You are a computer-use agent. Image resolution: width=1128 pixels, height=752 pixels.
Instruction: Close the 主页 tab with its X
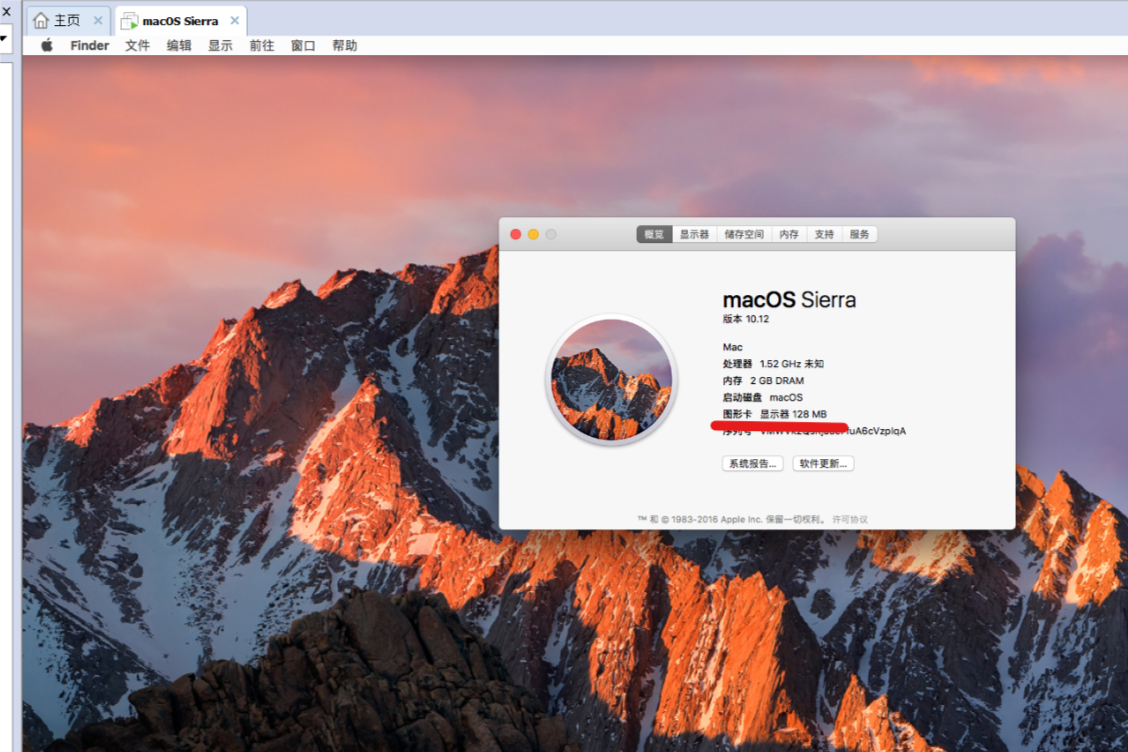[98, 21]
